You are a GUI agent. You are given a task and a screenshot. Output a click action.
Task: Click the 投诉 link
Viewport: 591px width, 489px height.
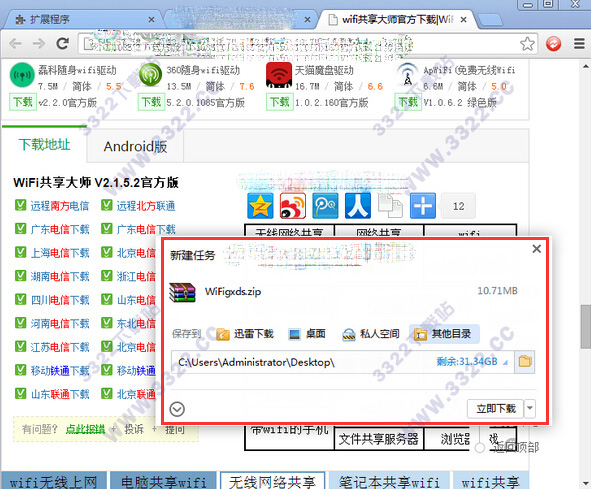134,429
